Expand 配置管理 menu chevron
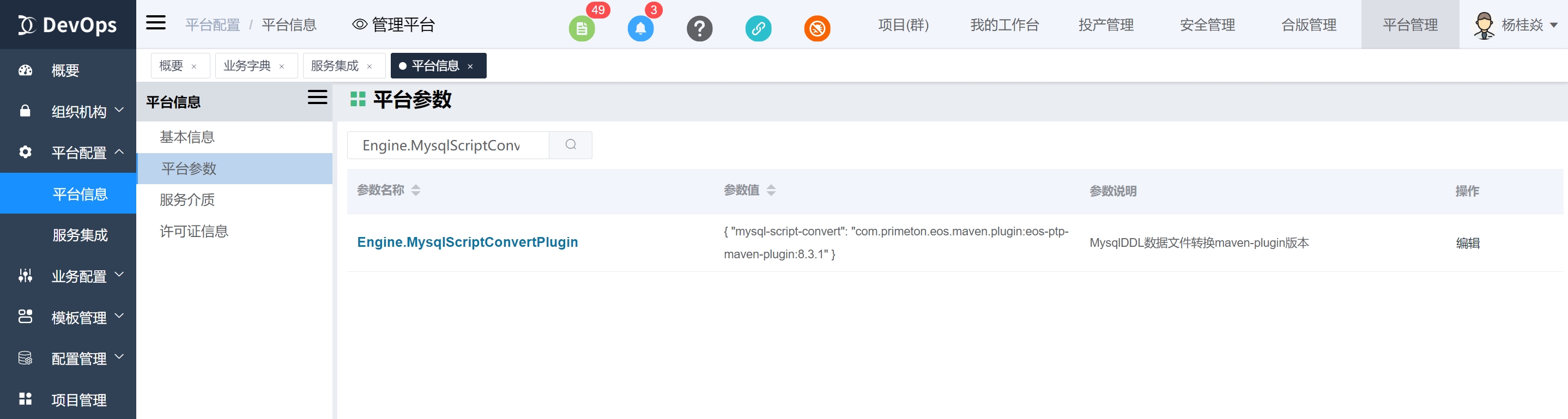 coord(119,357)
